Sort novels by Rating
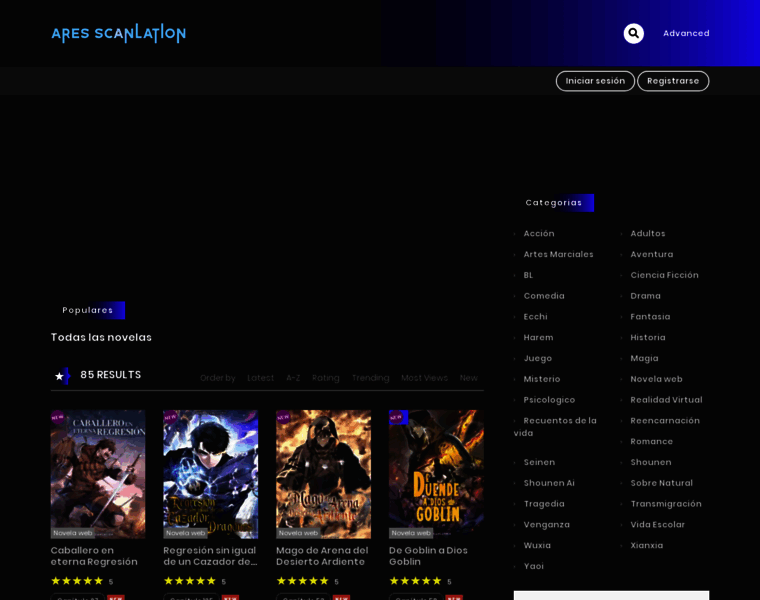Viewport: 760px width, 600px height. 325,378
